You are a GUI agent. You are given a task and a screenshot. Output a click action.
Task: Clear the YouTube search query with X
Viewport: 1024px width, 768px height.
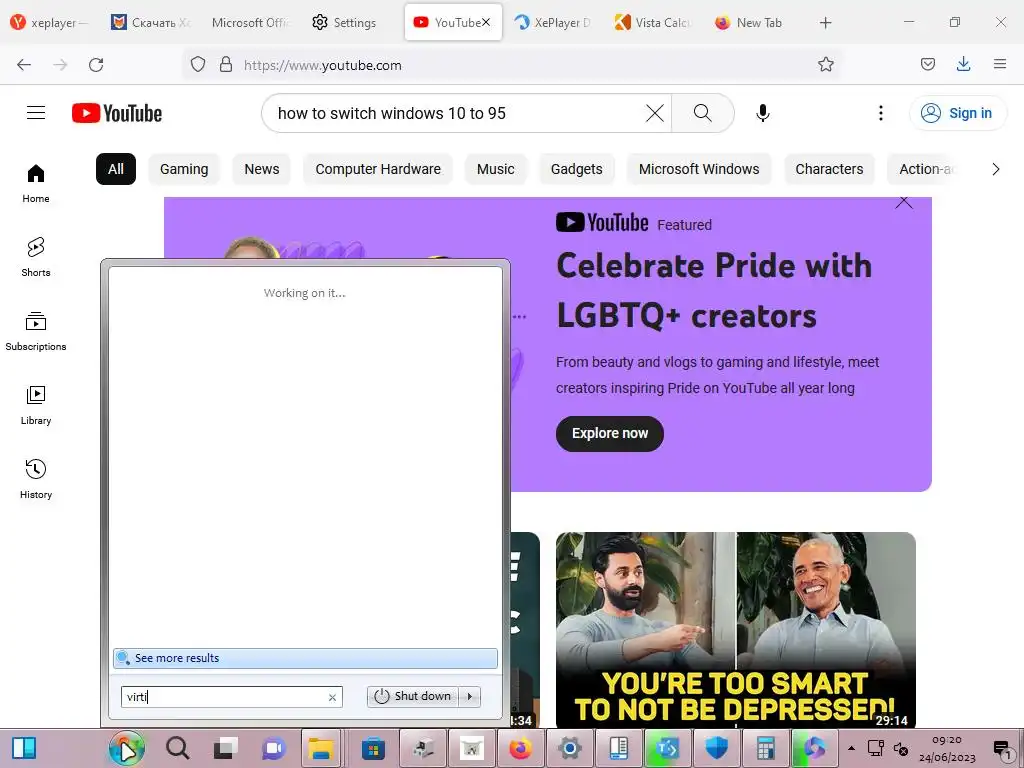(654, 113)
